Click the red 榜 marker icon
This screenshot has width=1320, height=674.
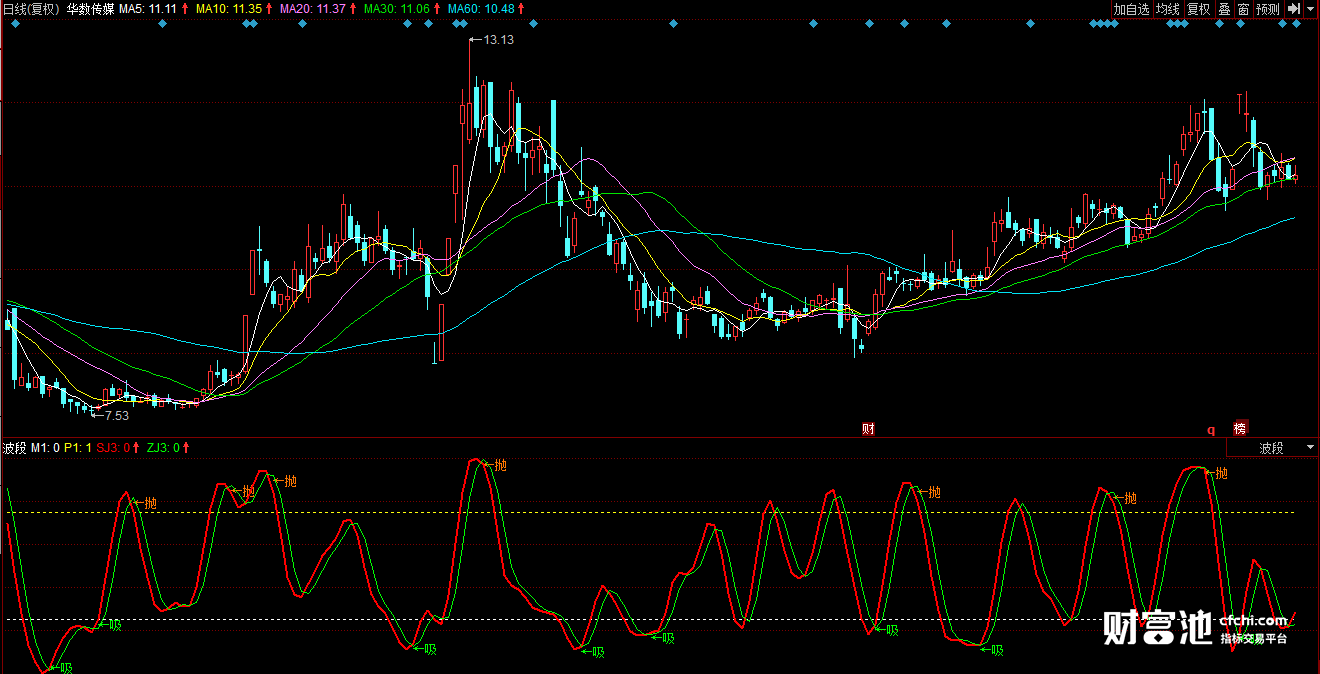(1240, 429)
